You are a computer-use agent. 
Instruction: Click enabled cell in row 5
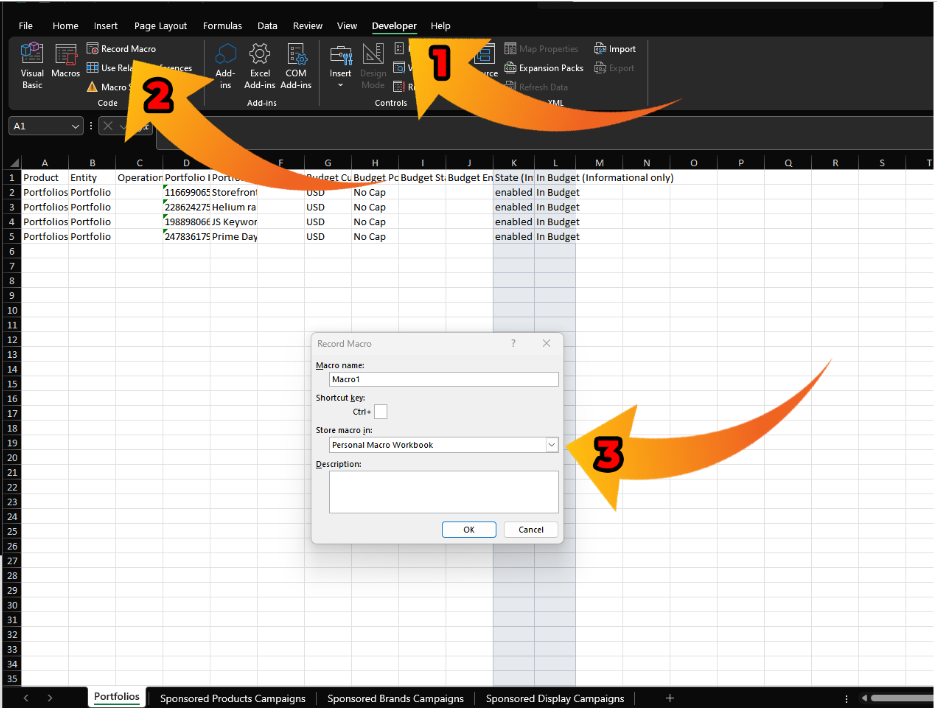(x=514, y=237)
